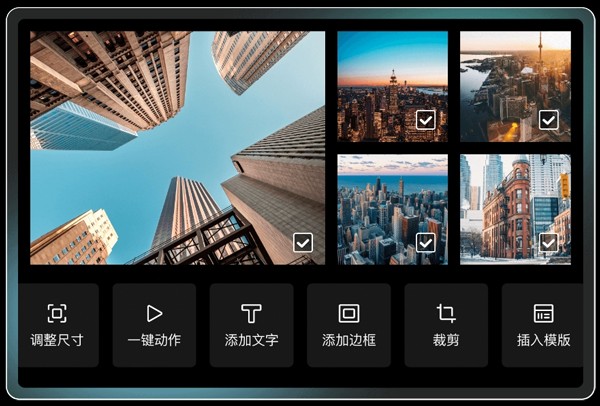600x406 pixels.
Task: Select the T text icon
Action: [251, 313]
